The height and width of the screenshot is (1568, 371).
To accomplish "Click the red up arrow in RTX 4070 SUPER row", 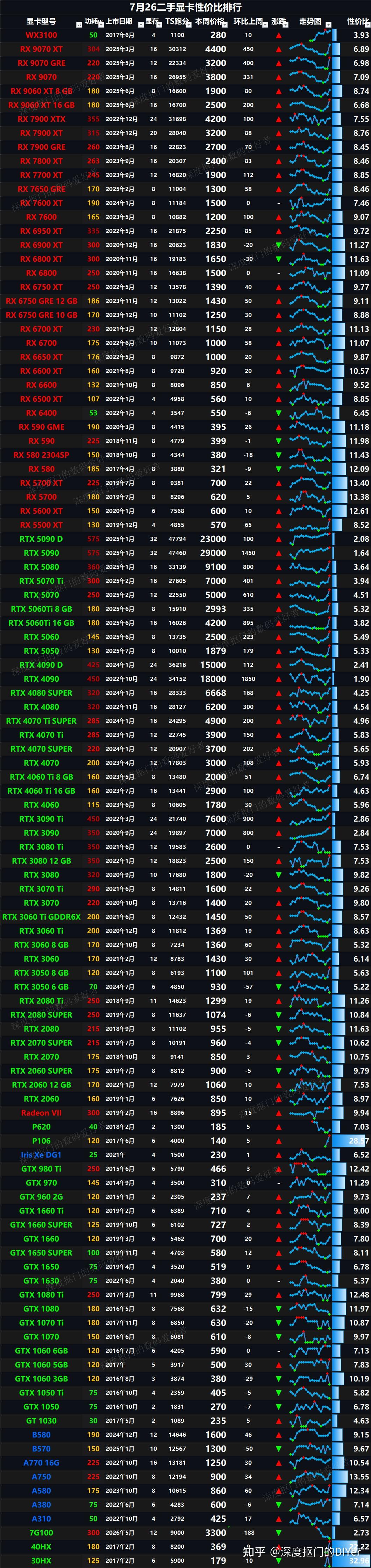I will [279, 749].
